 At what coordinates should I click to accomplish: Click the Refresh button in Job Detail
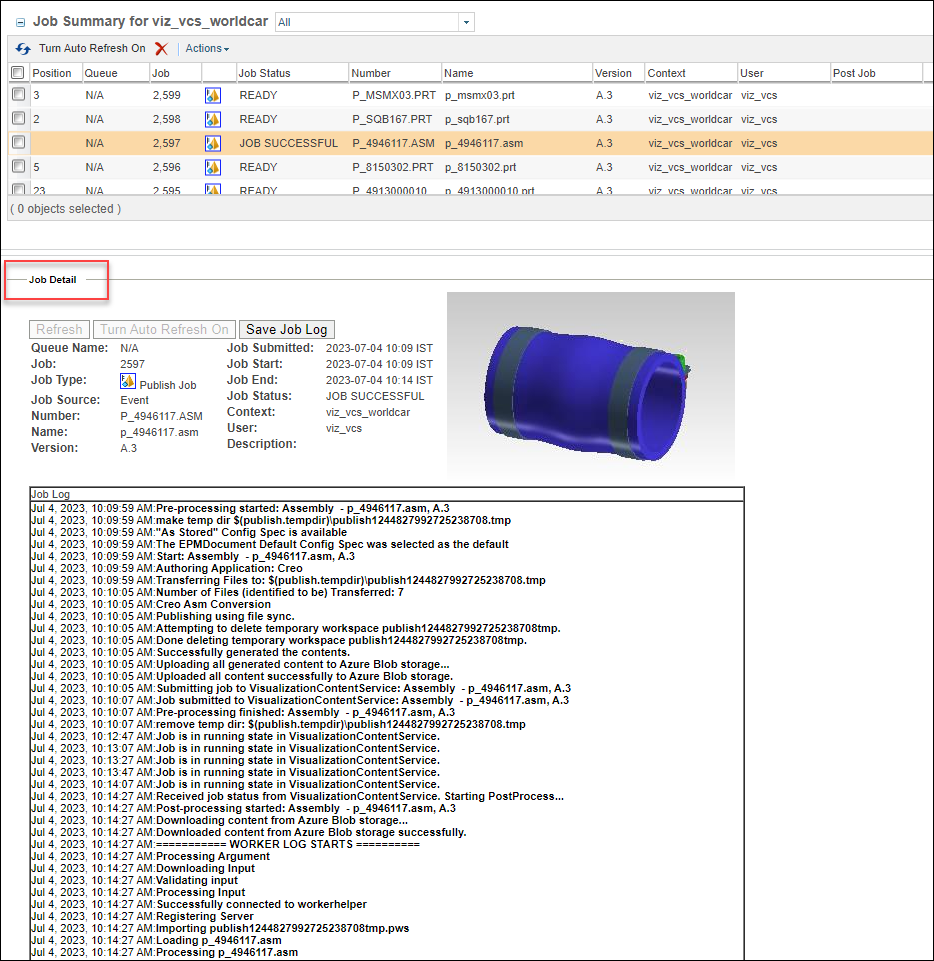pyautogui.click(x=59, y=330)
